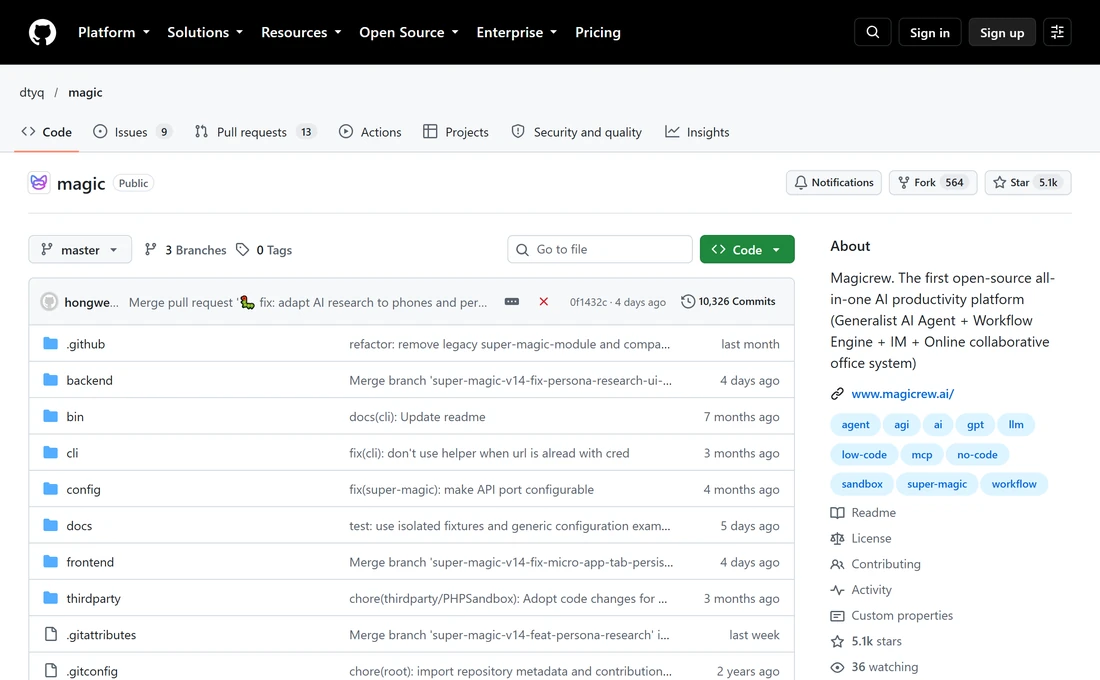Switch to the Projects tab
Screen dimensions: 1100x680
(x=456, y=132)
